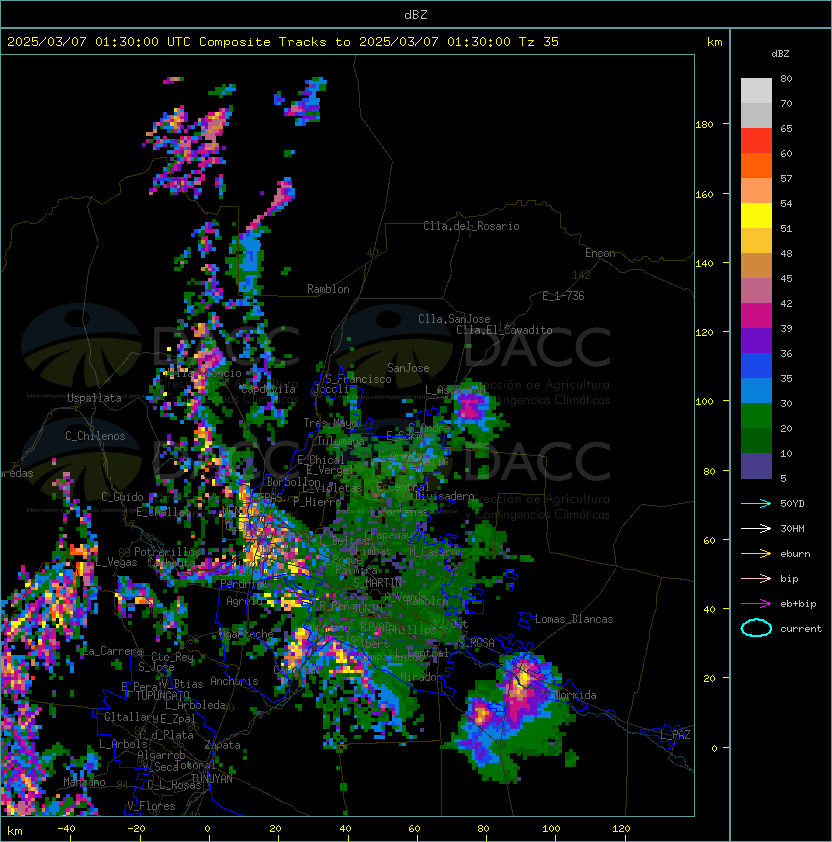The width and height of the screenshot is (832, 842).
Task: Click the 0 km vertical axis tick
Action: 714,749
